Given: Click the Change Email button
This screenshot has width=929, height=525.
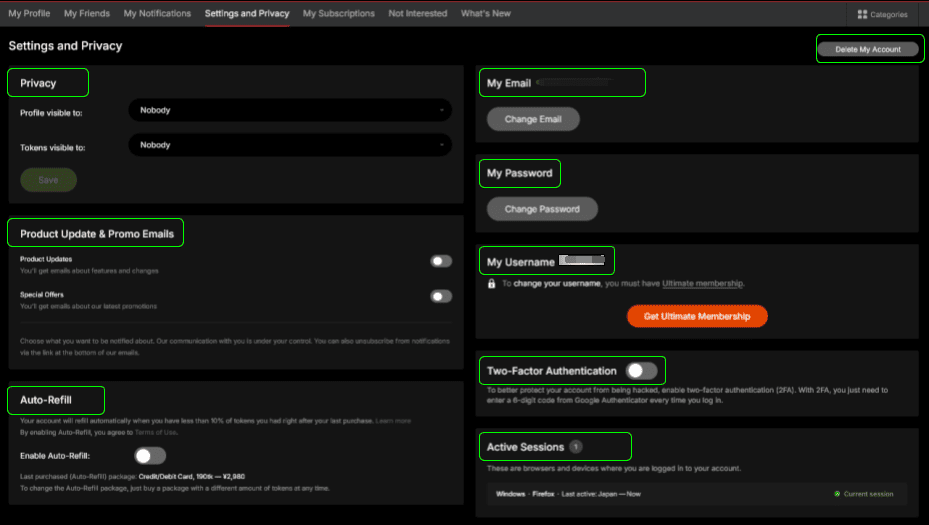Looking at the screenshot, I should tap(533, 119).
